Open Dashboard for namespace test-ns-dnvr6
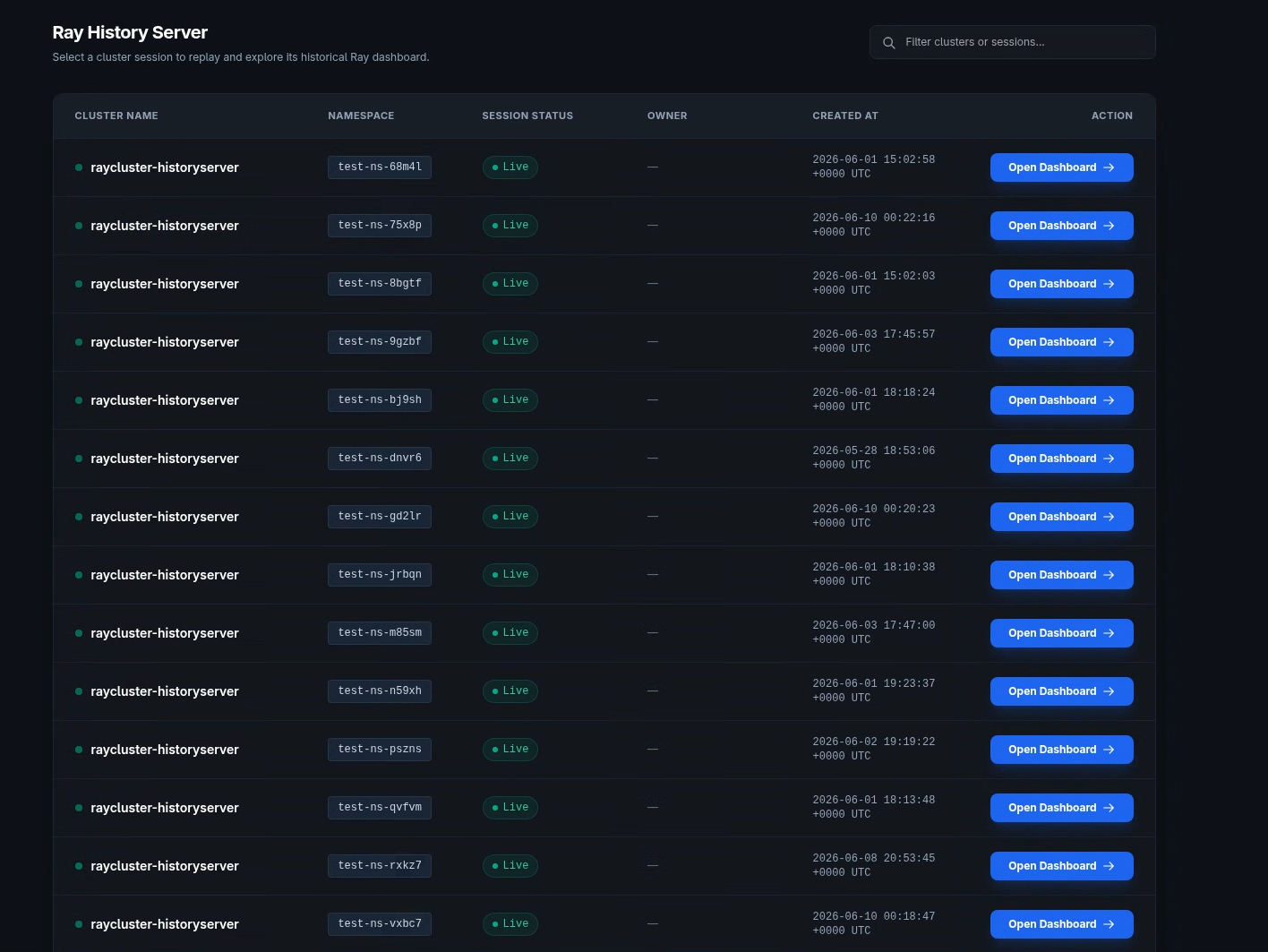1268x952 pixels. pyautogui.click(x=1061, y=459)
